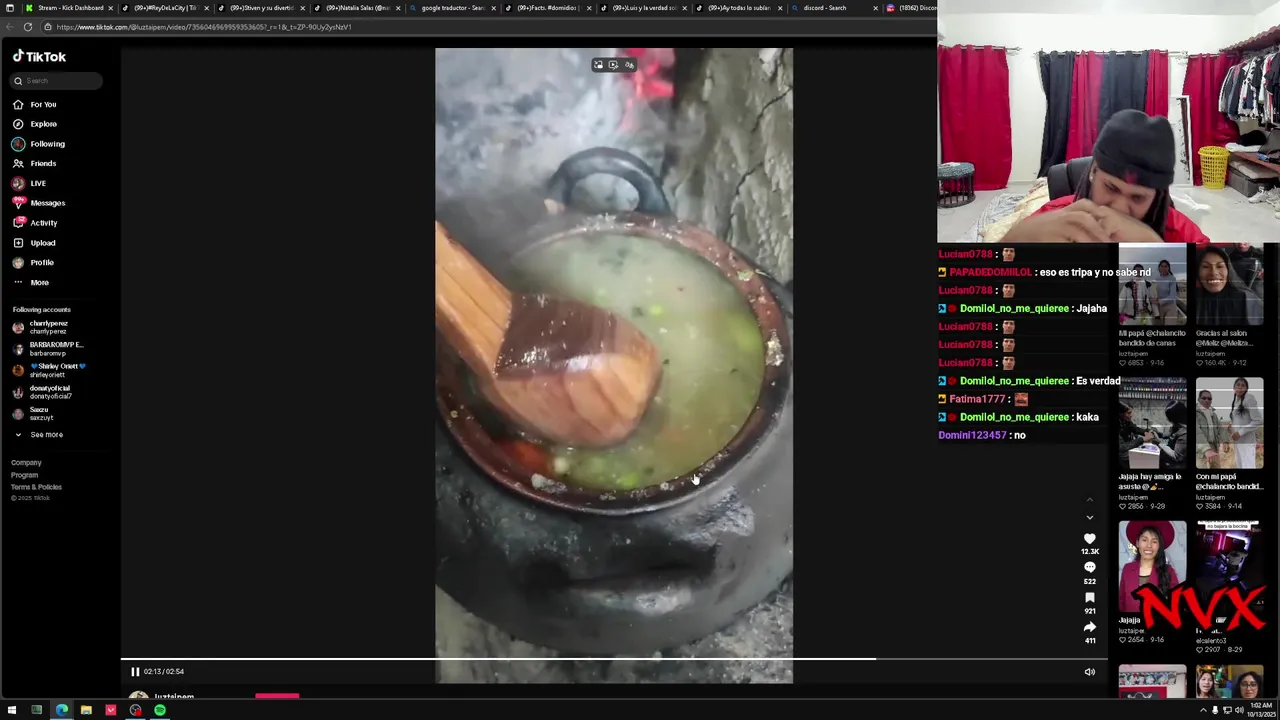Go to the previous video
The height and width of the screenshot is (720, 1280).
click(1090, 499)
